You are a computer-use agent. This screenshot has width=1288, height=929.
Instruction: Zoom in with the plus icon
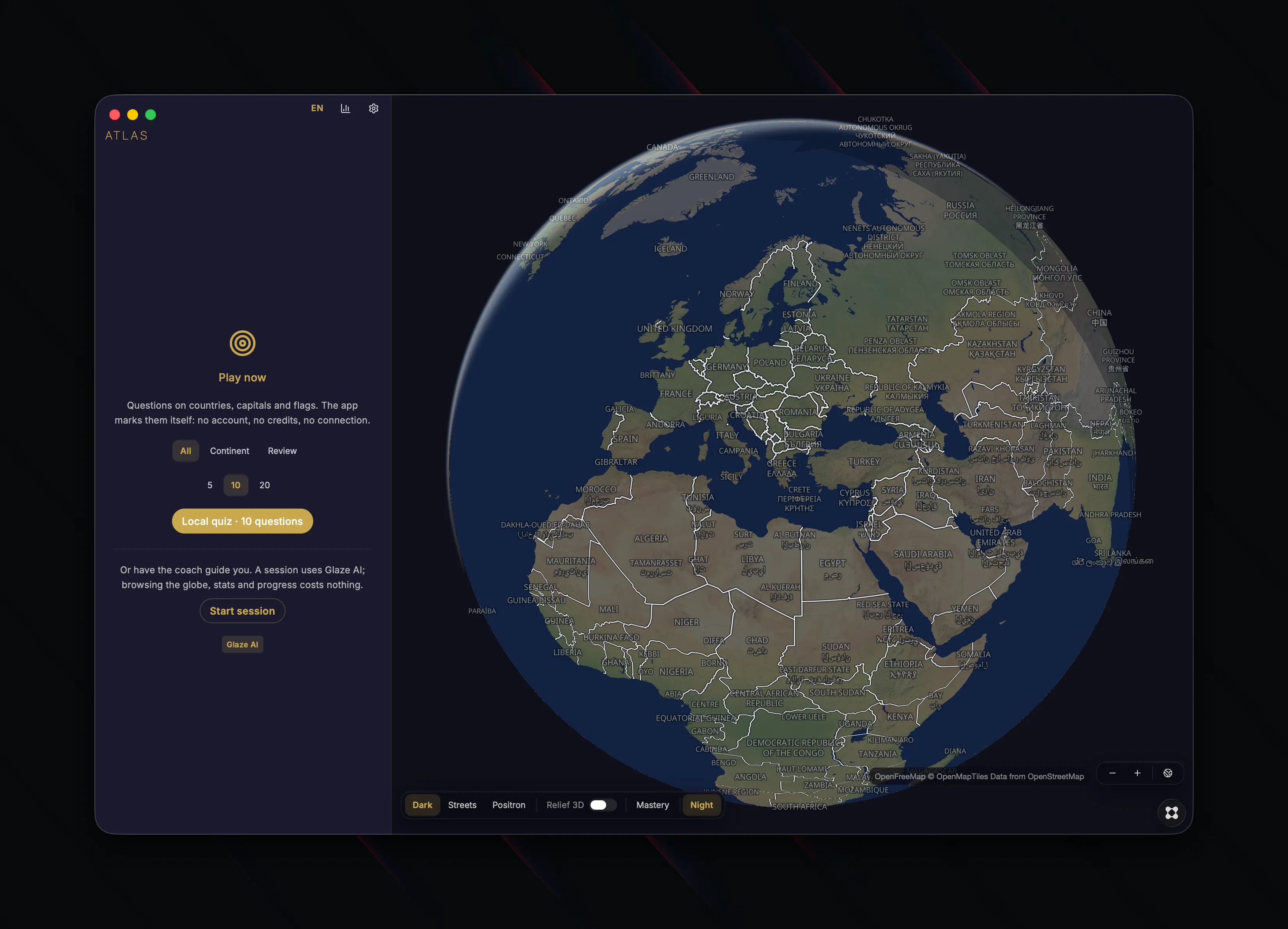click(1137, 773)
